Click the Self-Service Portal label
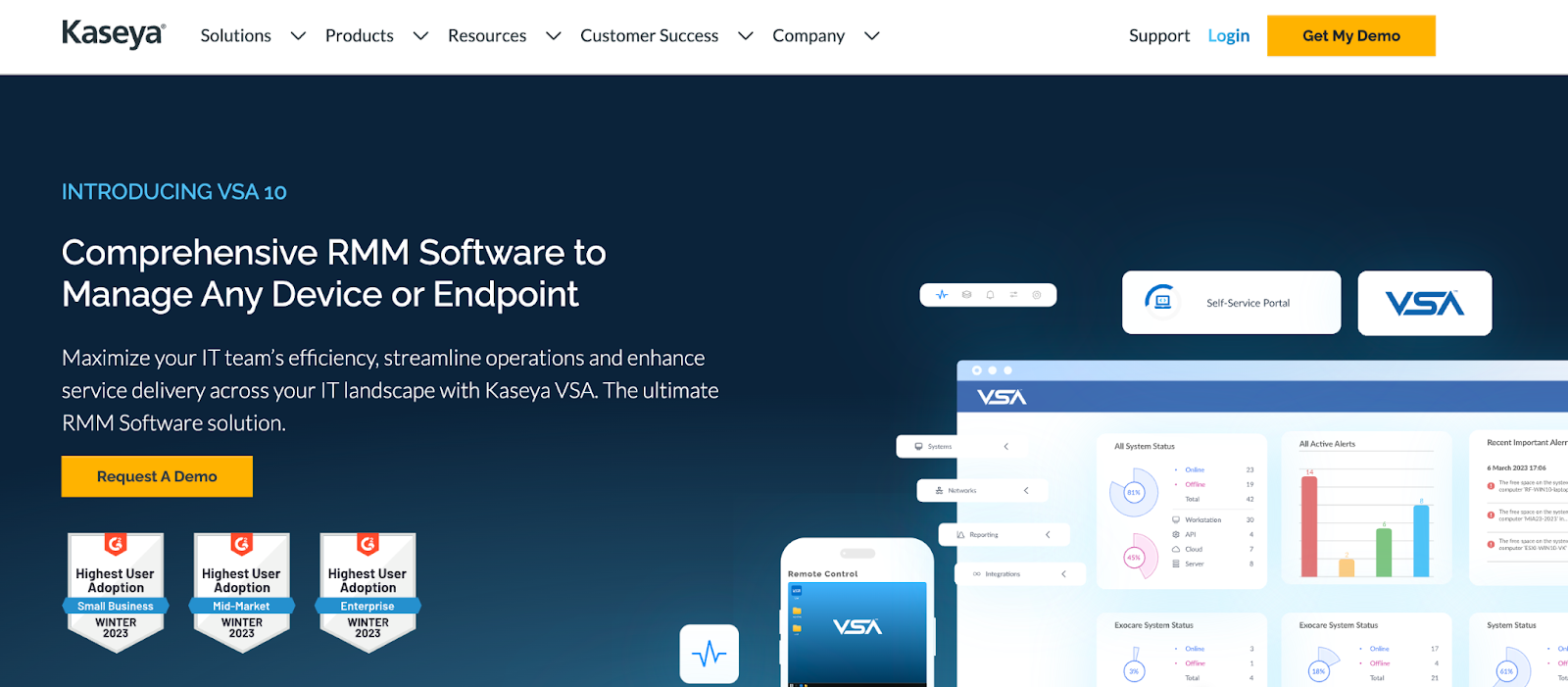Image resolution: width=1568 pixels, height=687 pixels. click(x=1249, y=303)
